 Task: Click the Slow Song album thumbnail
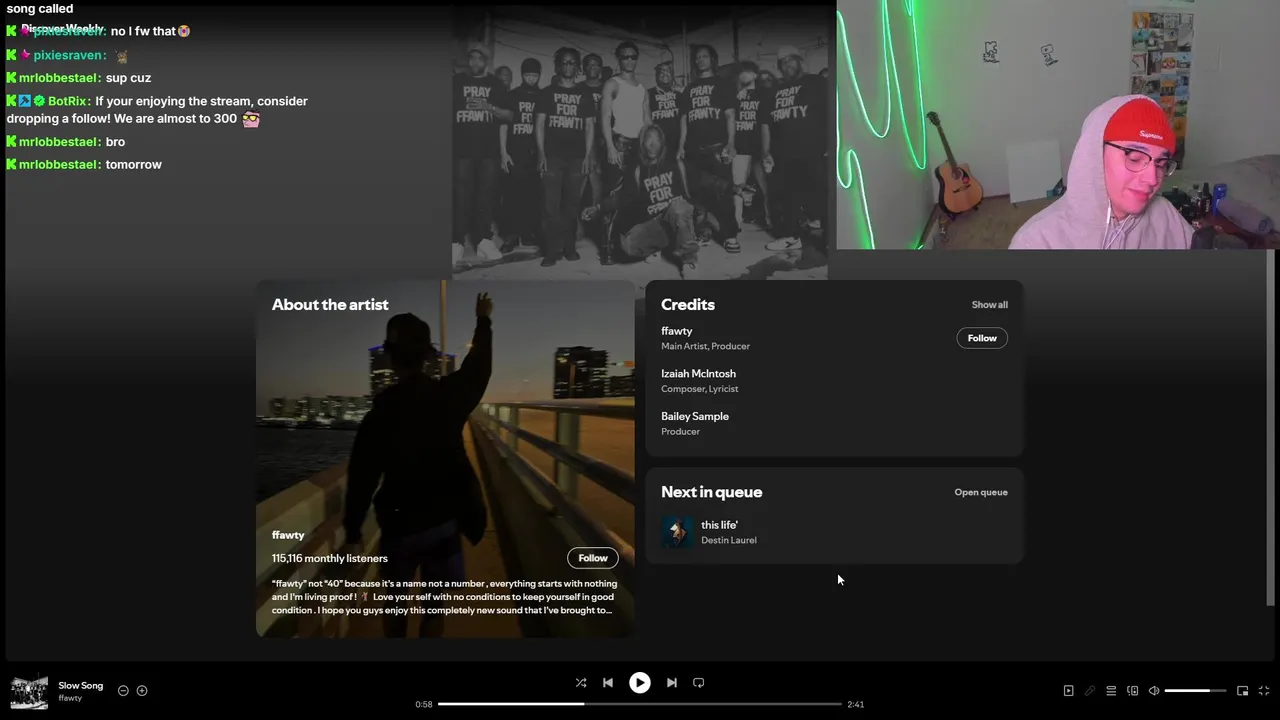(x=29, y=692)
